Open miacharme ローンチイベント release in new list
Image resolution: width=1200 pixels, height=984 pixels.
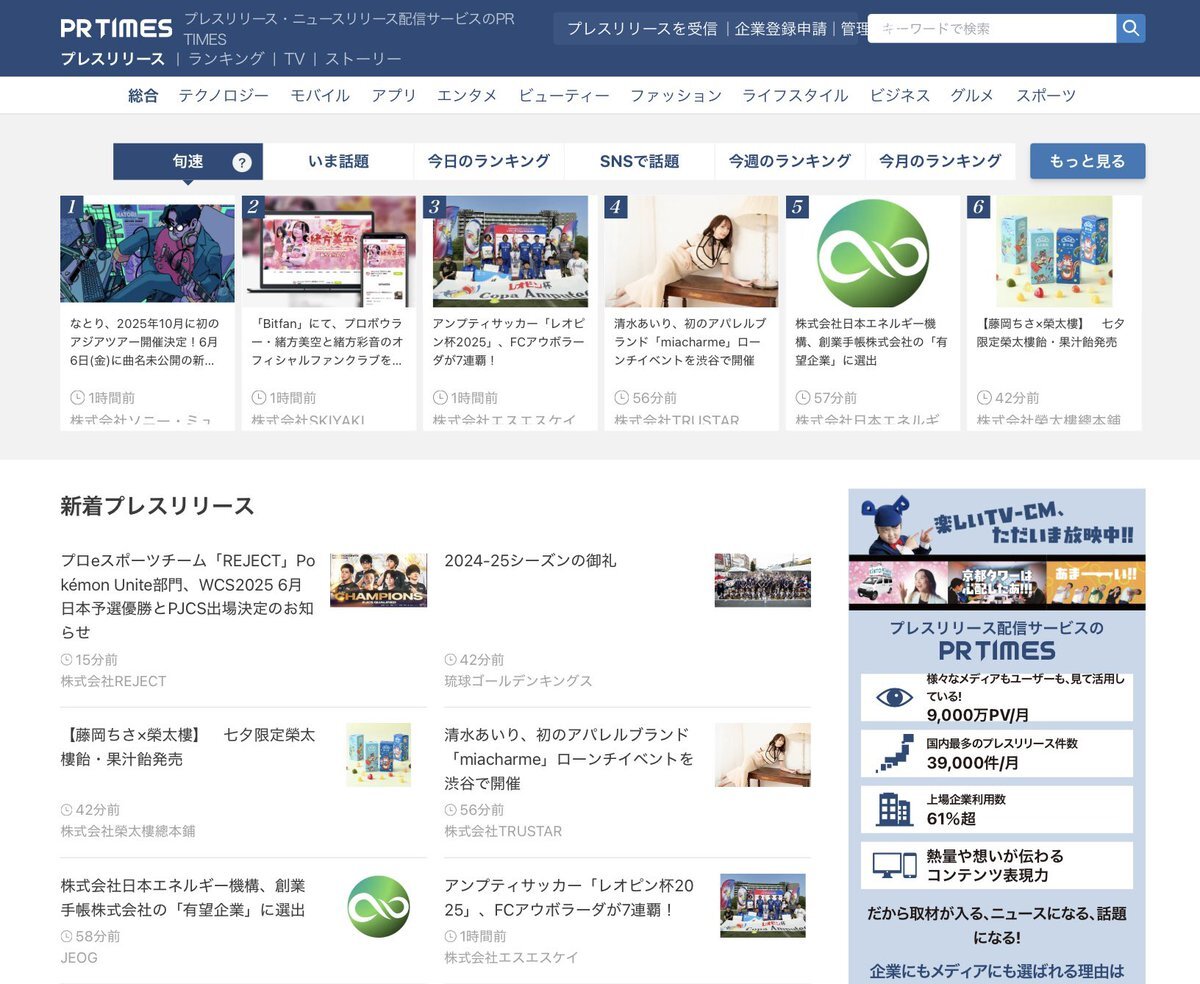coord(569,759)
